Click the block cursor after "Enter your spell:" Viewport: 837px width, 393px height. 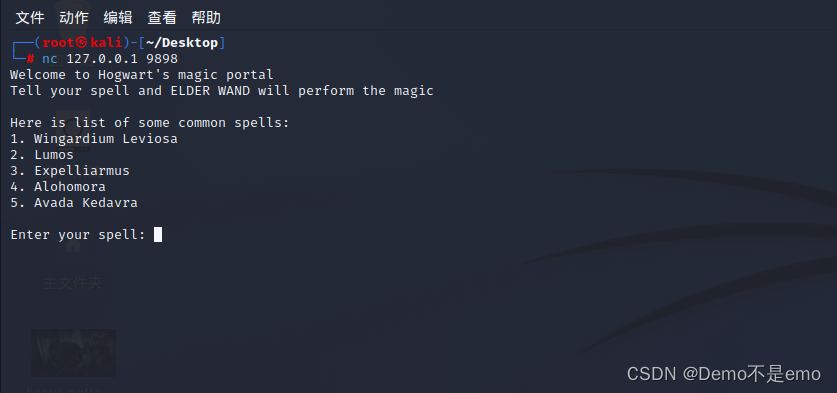click(x=158, y=234)
